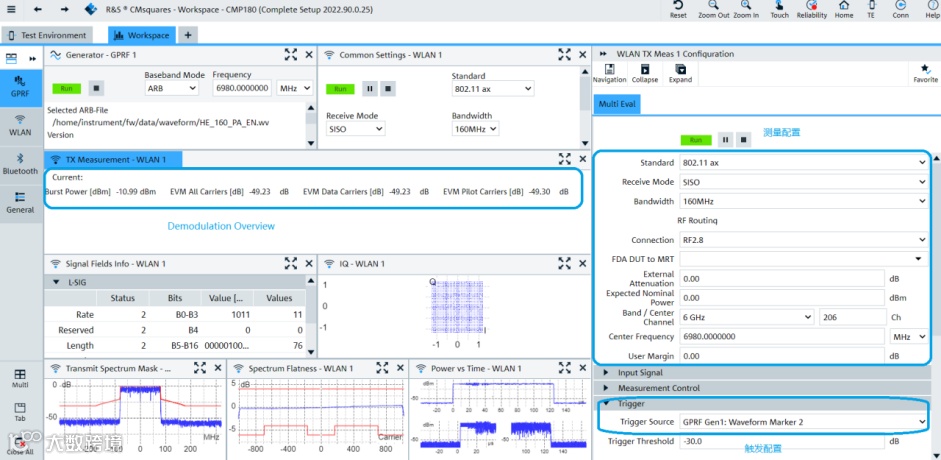Select the Multi Eval tab
The height and width of the screenshot is (460, 941).
pos(617,104)
